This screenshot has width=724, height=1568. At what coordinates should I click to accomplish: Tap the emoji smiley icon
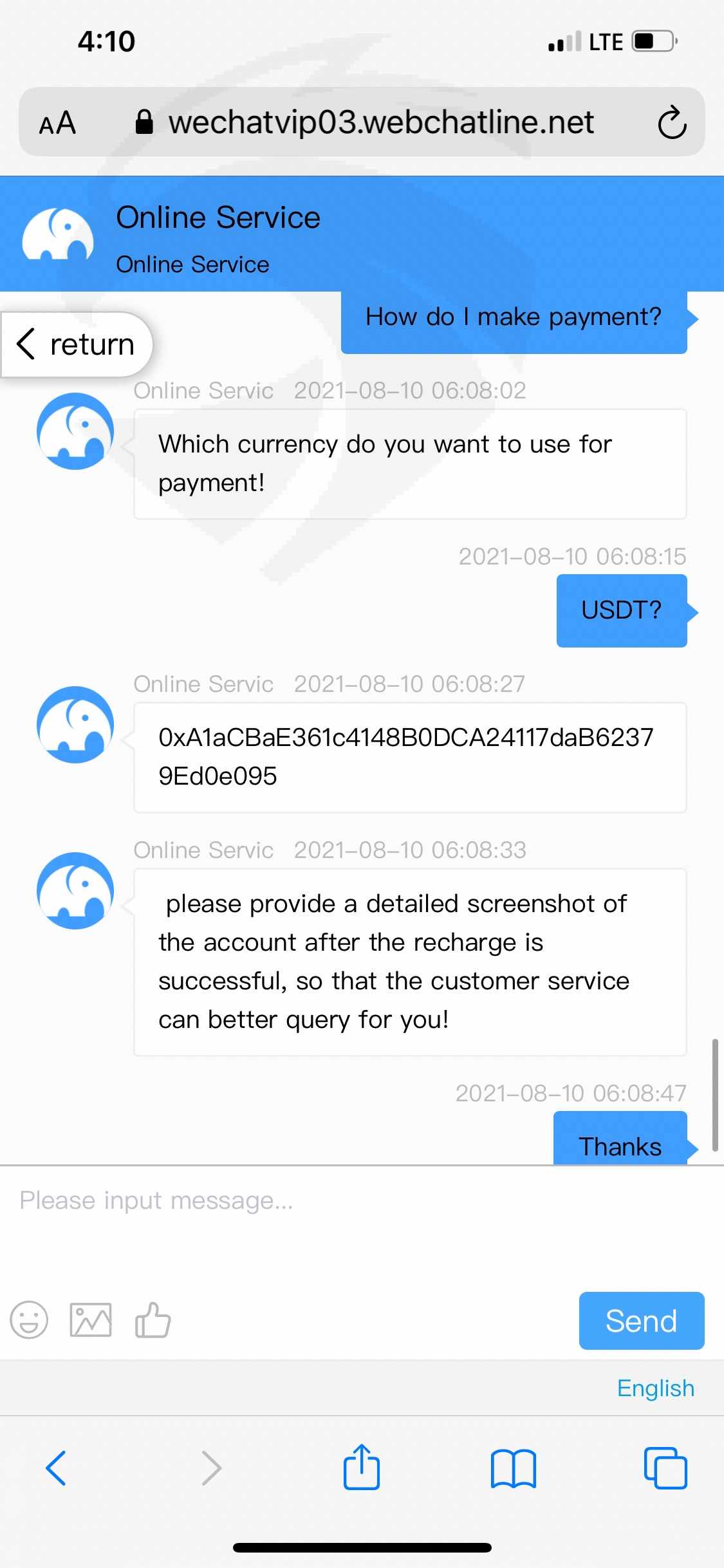tap(29, 1320)
